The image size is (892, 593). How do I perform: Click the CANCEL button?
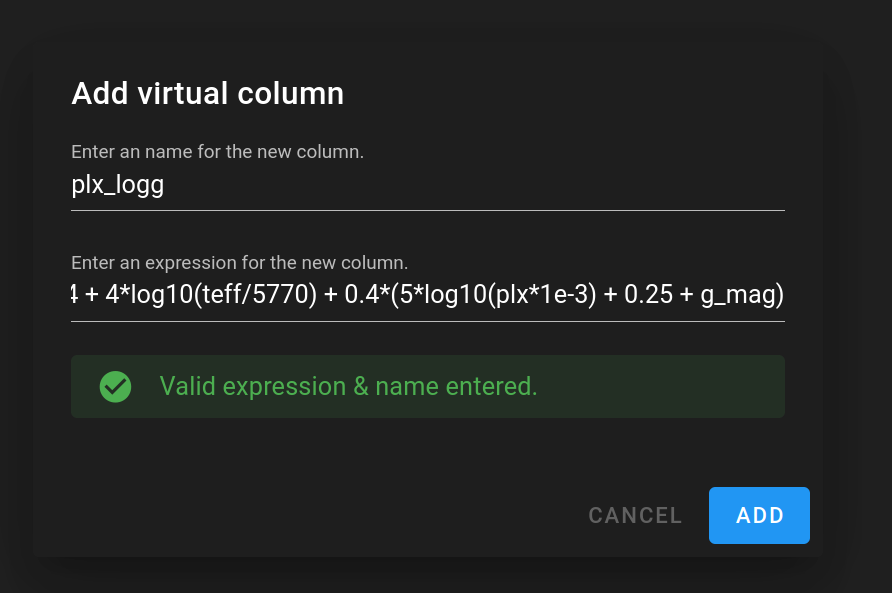coord(635,516)
